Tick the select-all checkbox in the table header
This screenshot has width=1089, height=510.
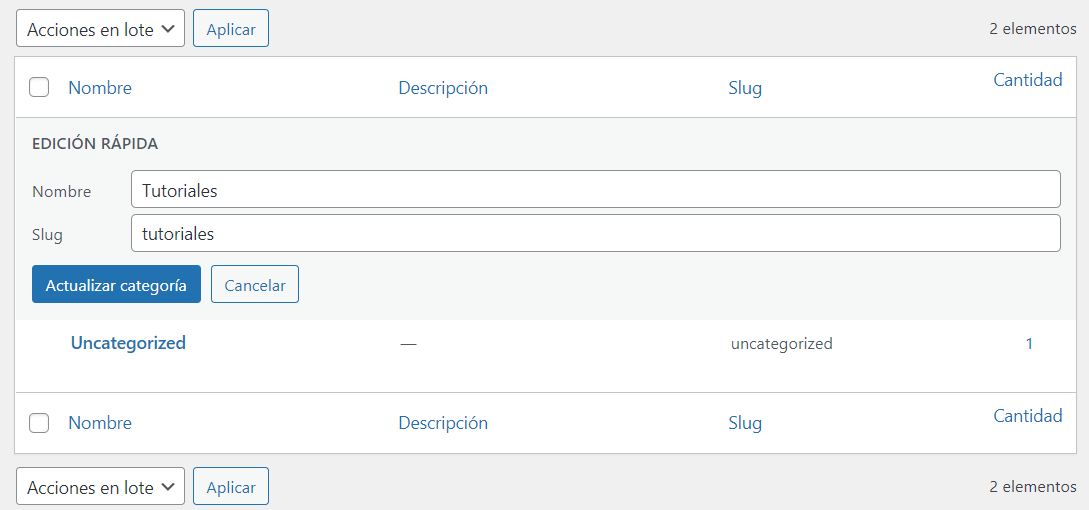point(39,87)
